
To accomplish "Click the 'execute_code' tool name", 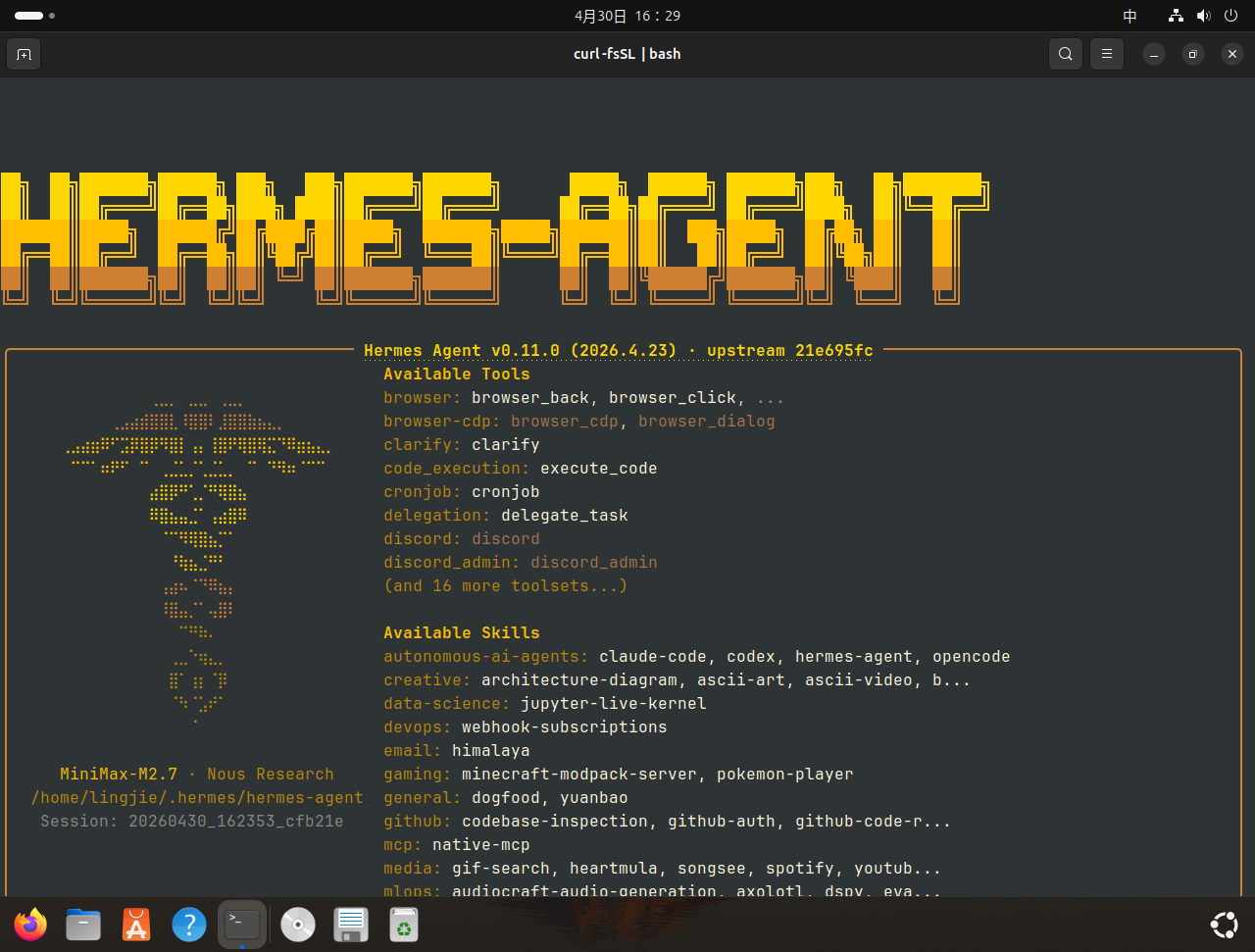I will (599, 468).
